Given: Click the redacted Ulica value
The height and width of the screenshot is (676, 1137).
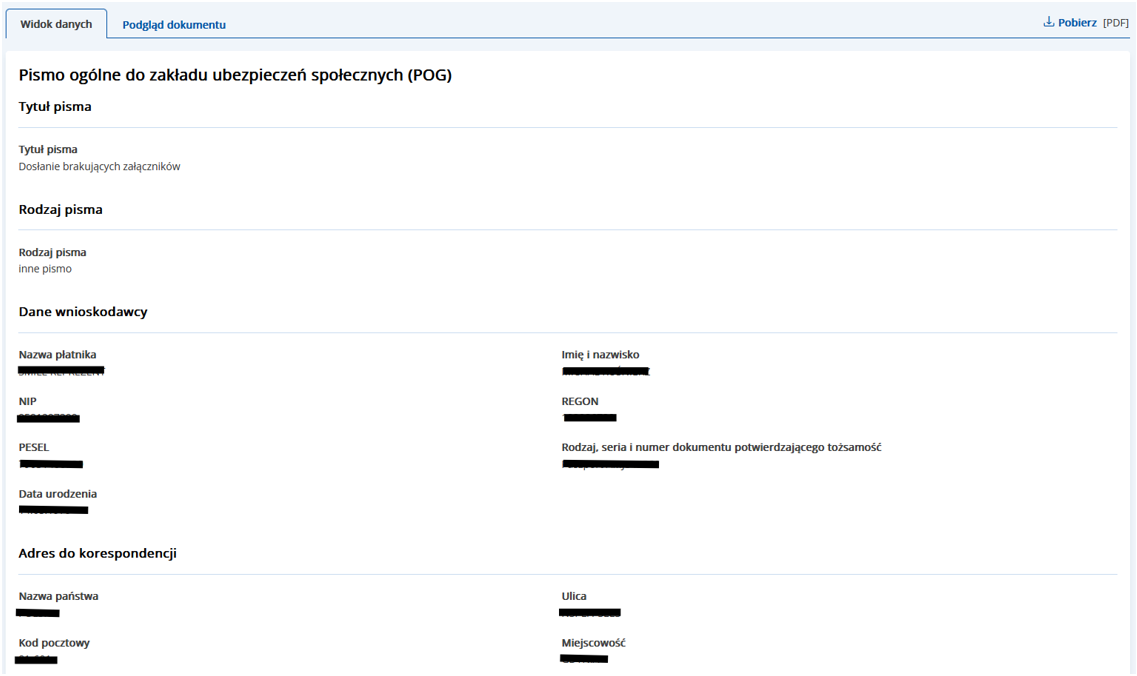Looking at the screenshot, I should click(x=590, y=612).
